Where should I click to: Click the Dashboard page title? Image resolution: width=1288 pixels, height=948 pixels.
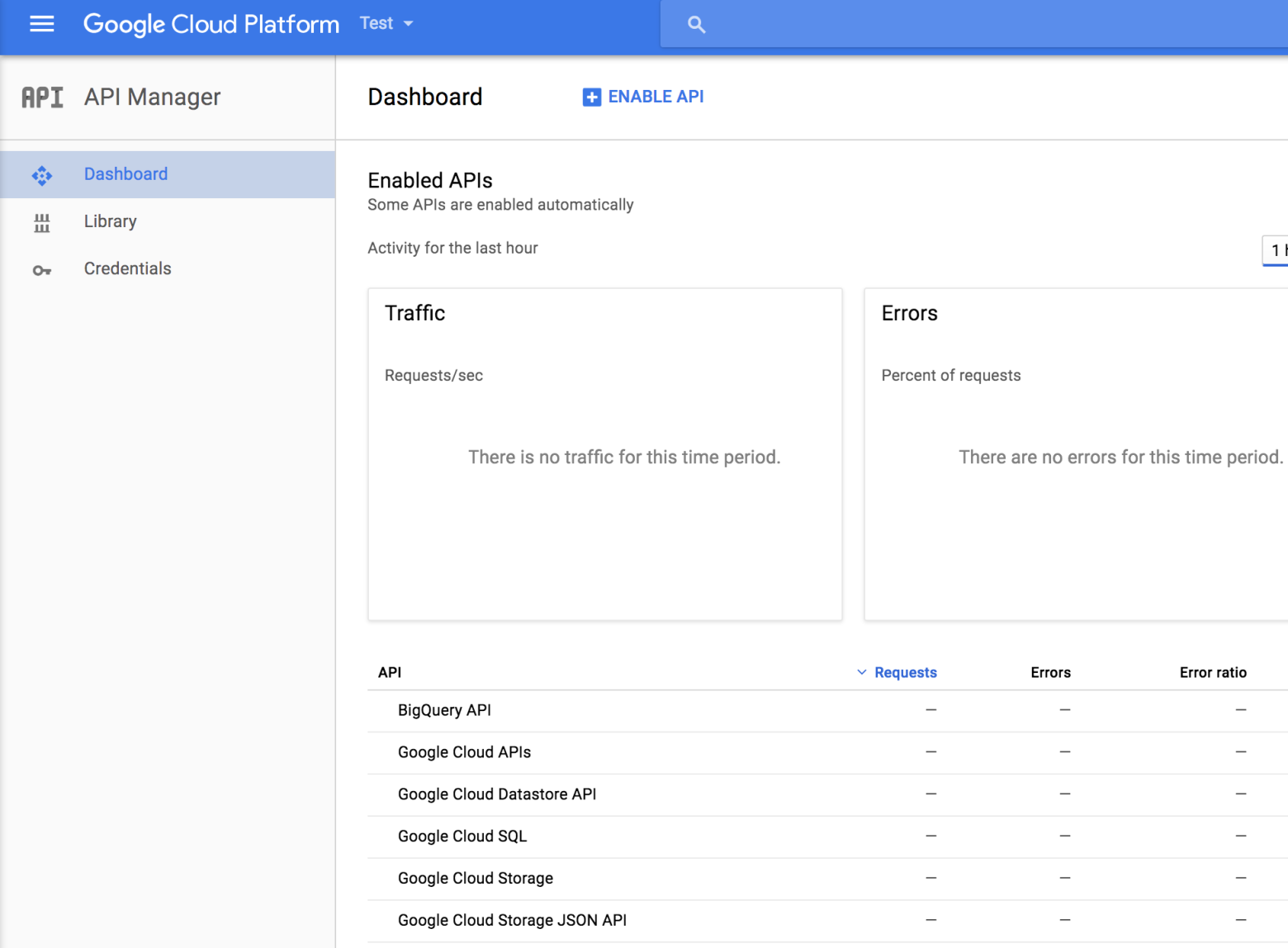[425, 97]
